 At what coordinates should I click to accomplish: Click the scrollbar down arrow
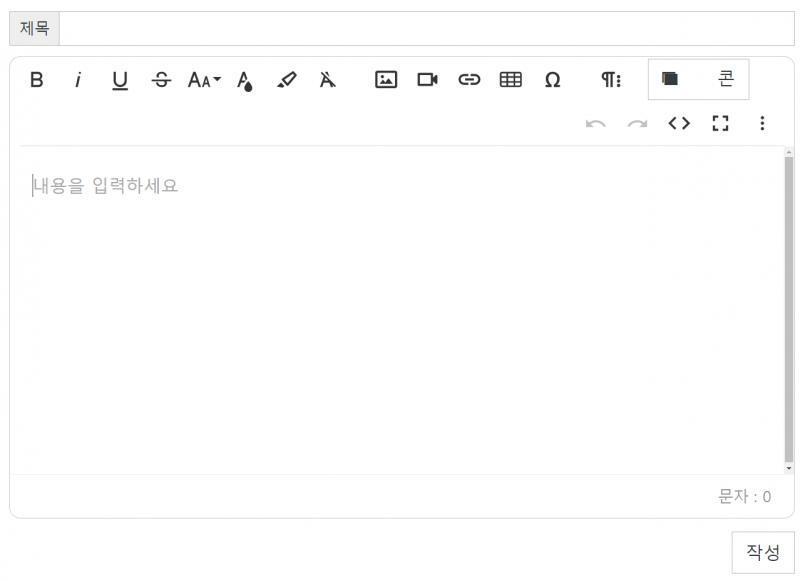pyautogui.click(x=789, y=468)
